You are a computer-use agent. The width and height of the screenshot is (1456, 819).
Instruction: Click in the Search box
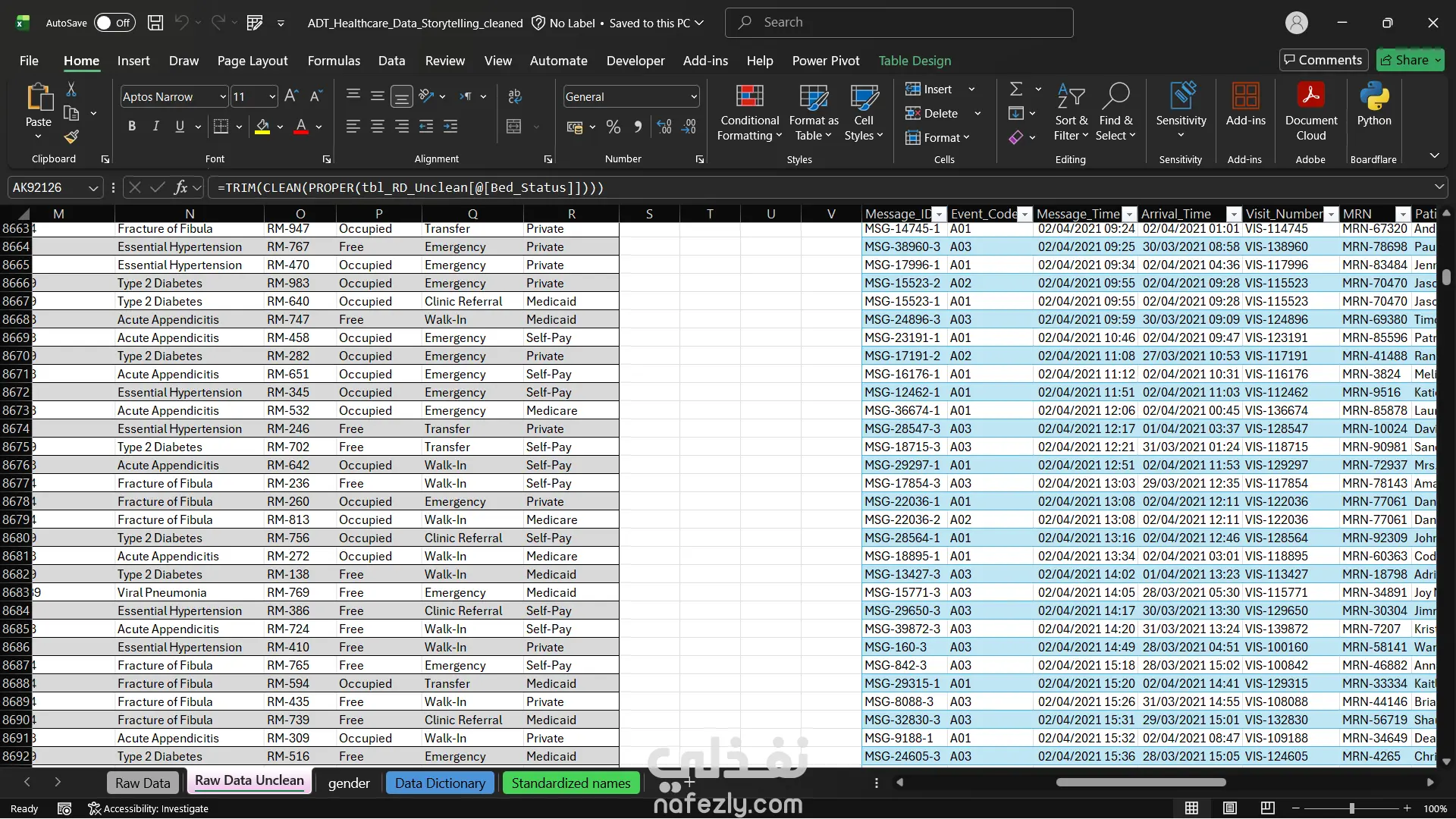[899, 23]
